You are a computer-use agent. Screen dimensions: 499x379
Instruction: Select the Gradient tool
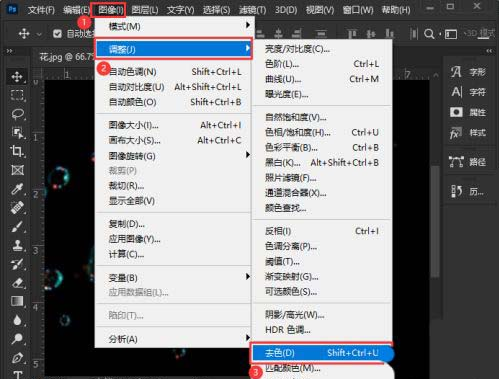click(x=17, y=301)
